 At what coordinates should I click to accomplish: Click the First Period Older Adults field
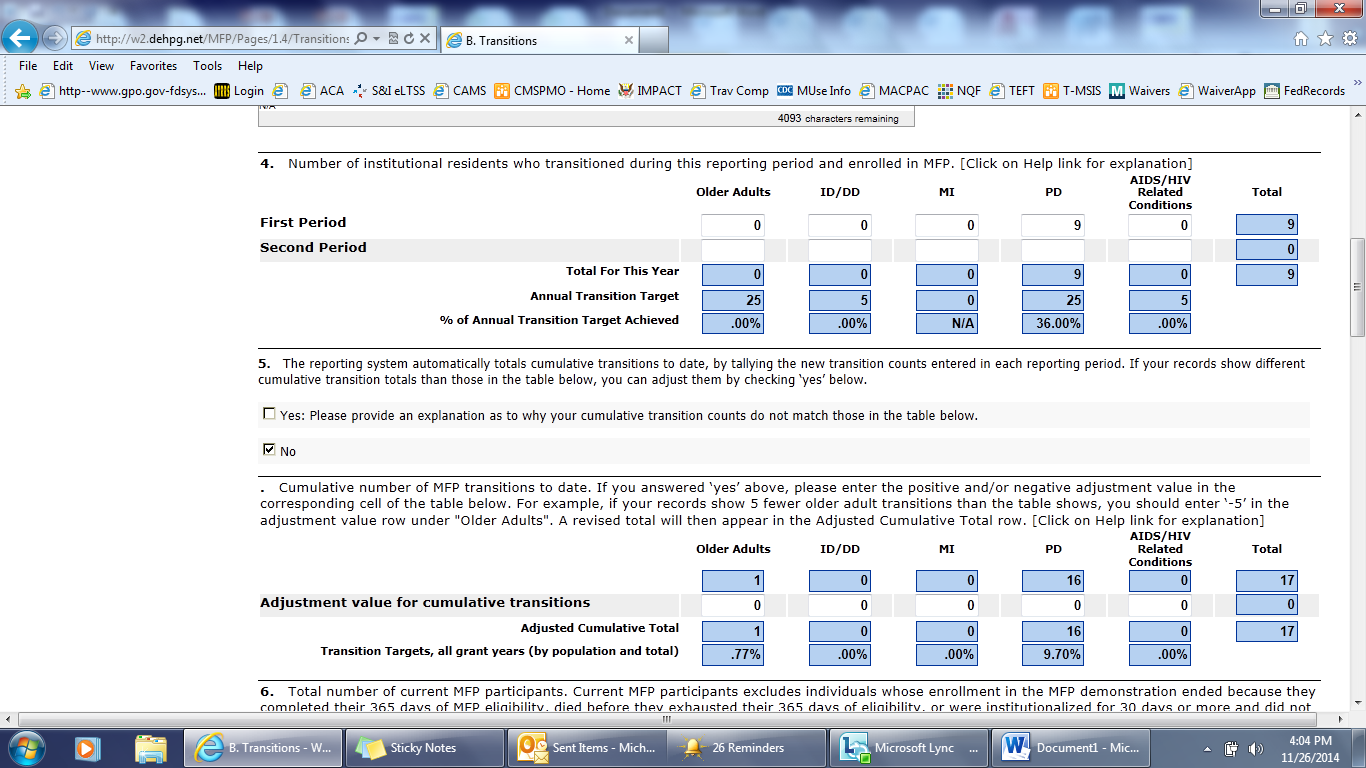[733, 225]
